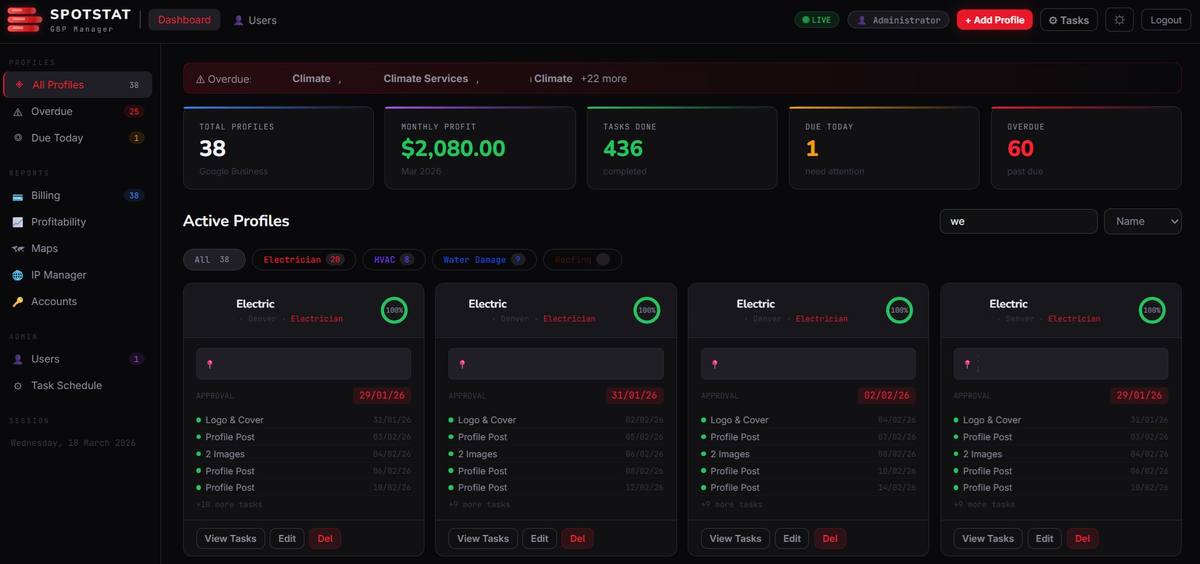The width and height of the screenshot is (1200, 564).
Task: Switch to the Dashboard tab
Action: click(184, 20)
